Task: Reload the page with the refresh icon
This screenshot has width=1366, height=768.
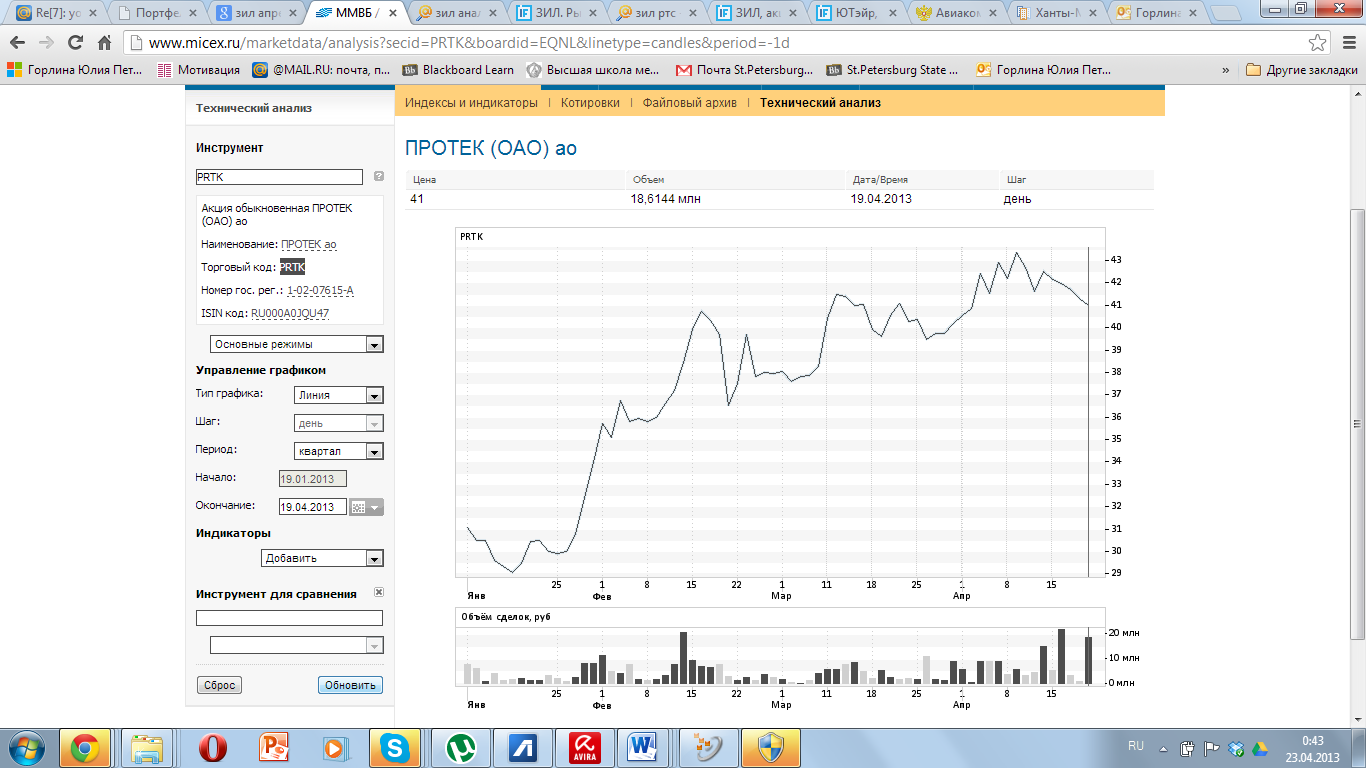Action: 75,43
